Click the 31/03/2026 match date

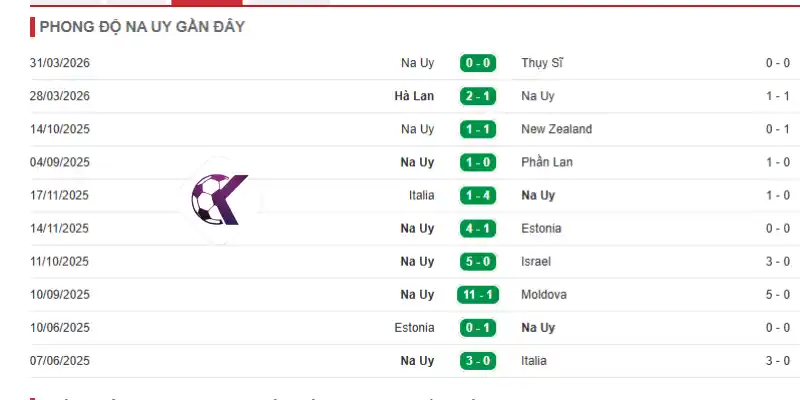tap(60, 63)
